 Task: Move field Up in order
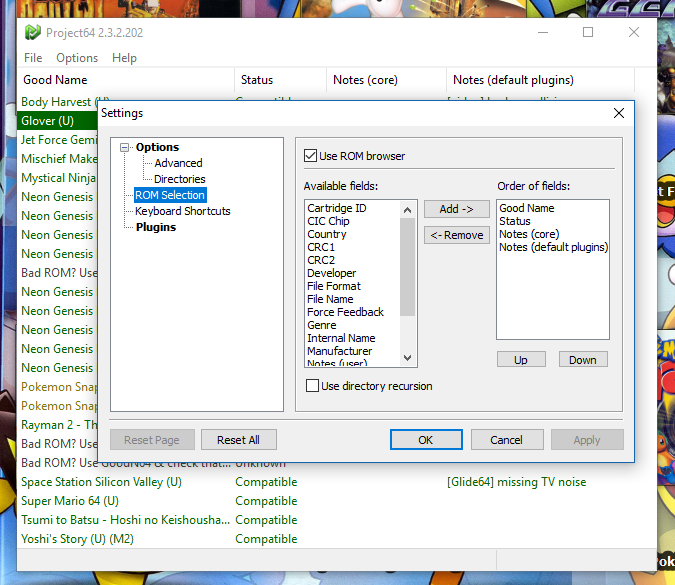(x=521, y=359)
